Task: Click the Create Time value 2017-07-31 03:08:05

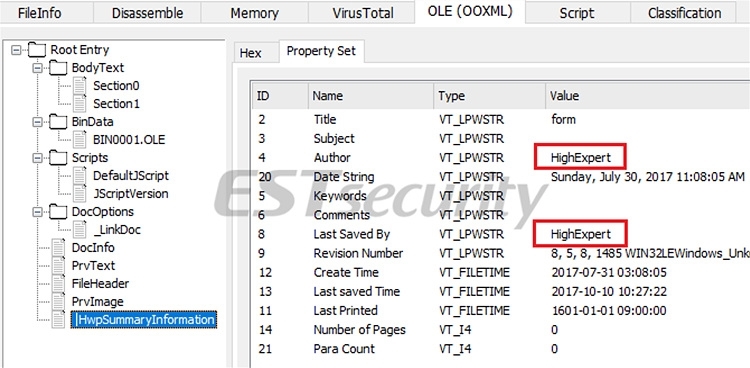Action: point(608,272)
